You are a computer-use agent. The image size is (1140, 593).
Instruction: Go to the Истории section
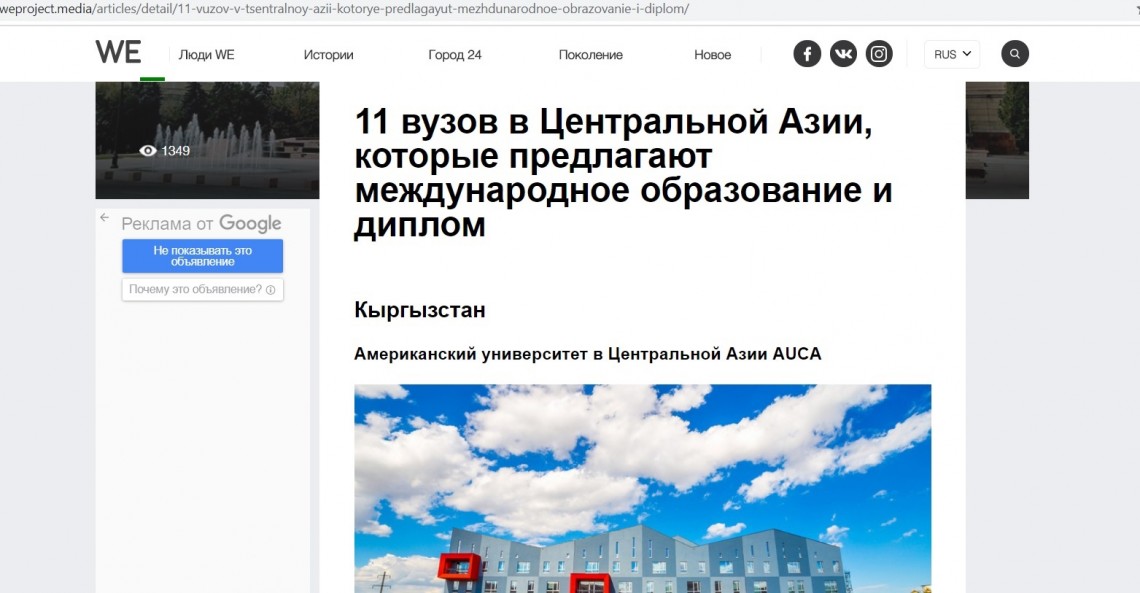[328, 55]
